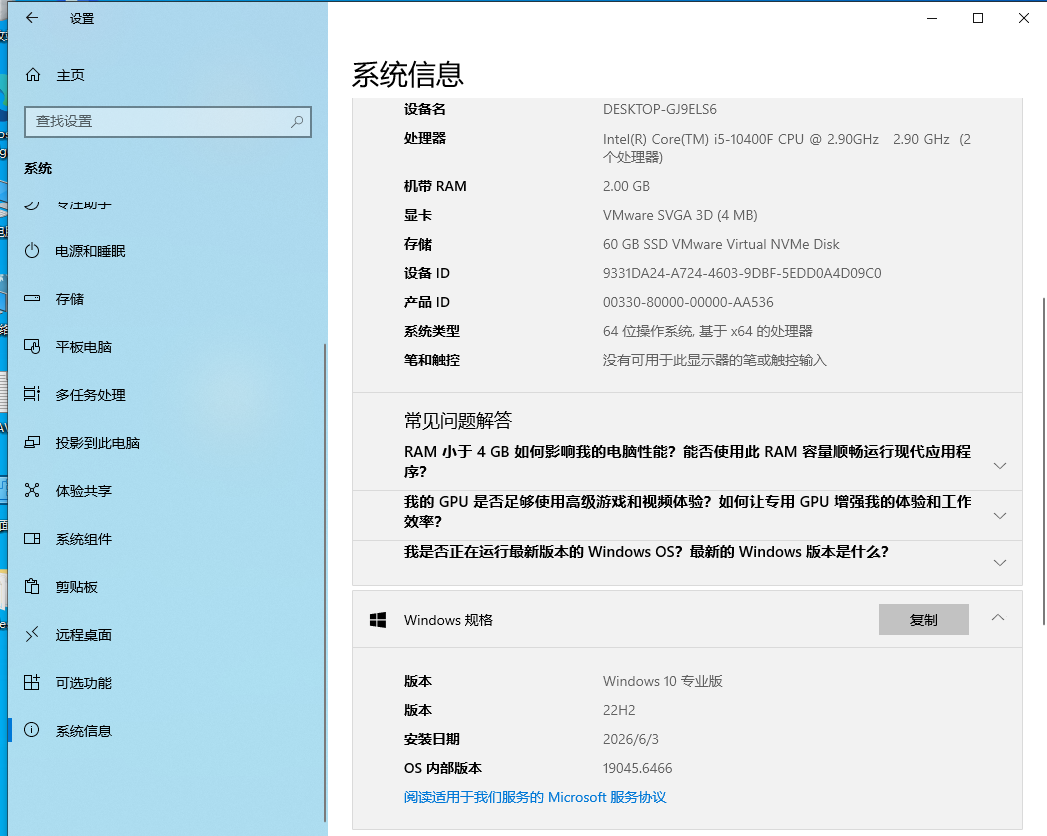
Task: Focus the 查找设置 search field
Action: [168, 122]
